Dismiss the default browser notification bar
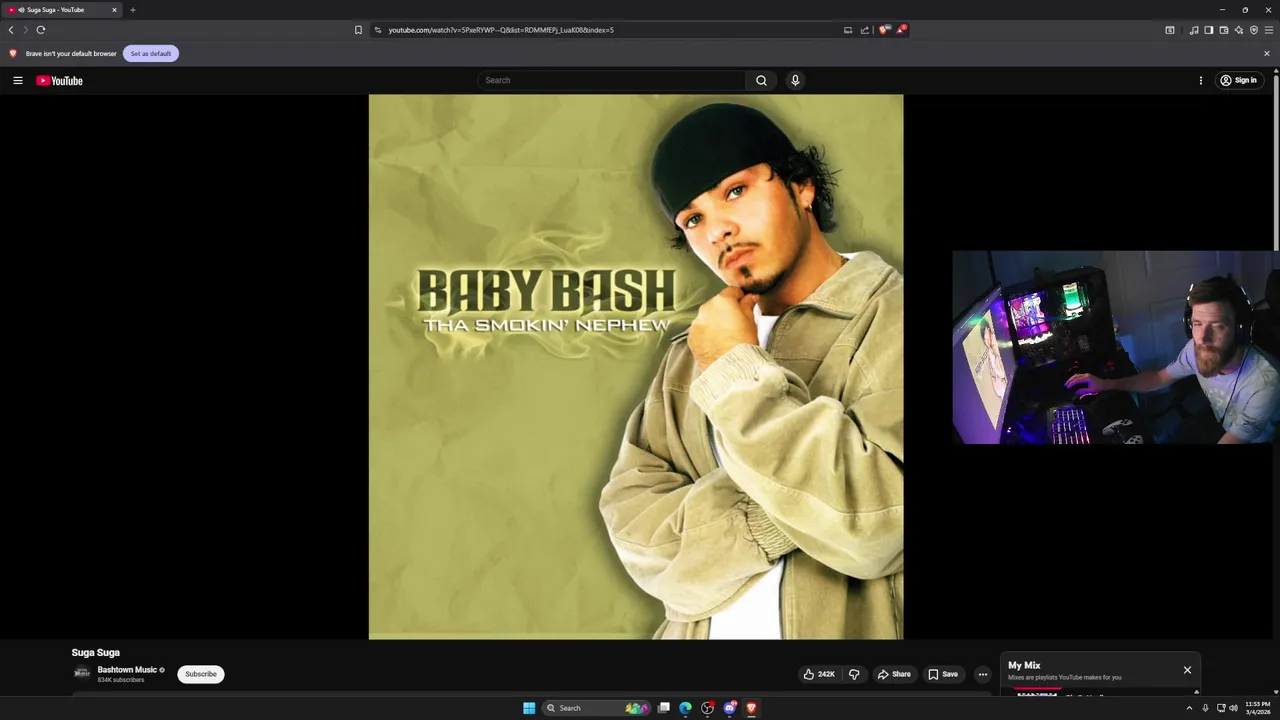The height and width of the screenshot is (720, 1280). tap(1266, 53)
